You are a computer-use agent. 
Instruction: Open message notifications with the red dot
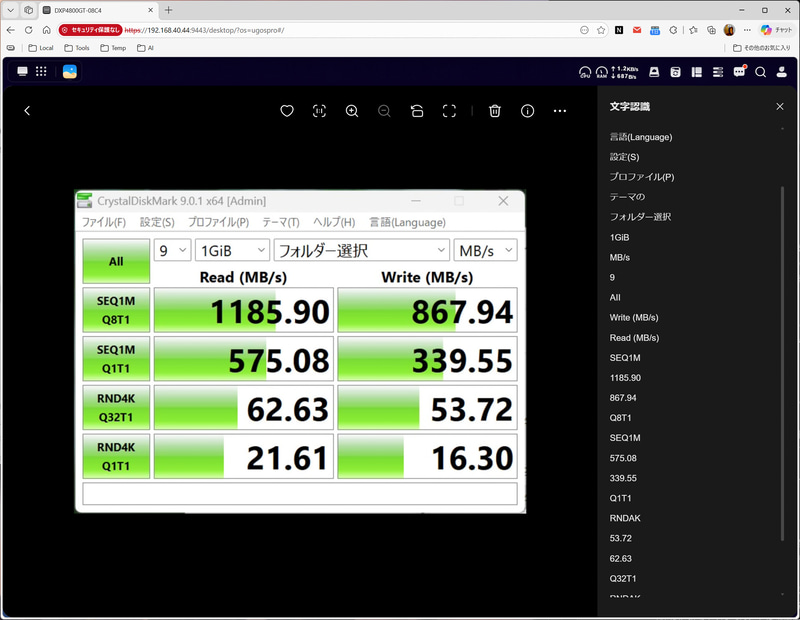tap(739, 72)
